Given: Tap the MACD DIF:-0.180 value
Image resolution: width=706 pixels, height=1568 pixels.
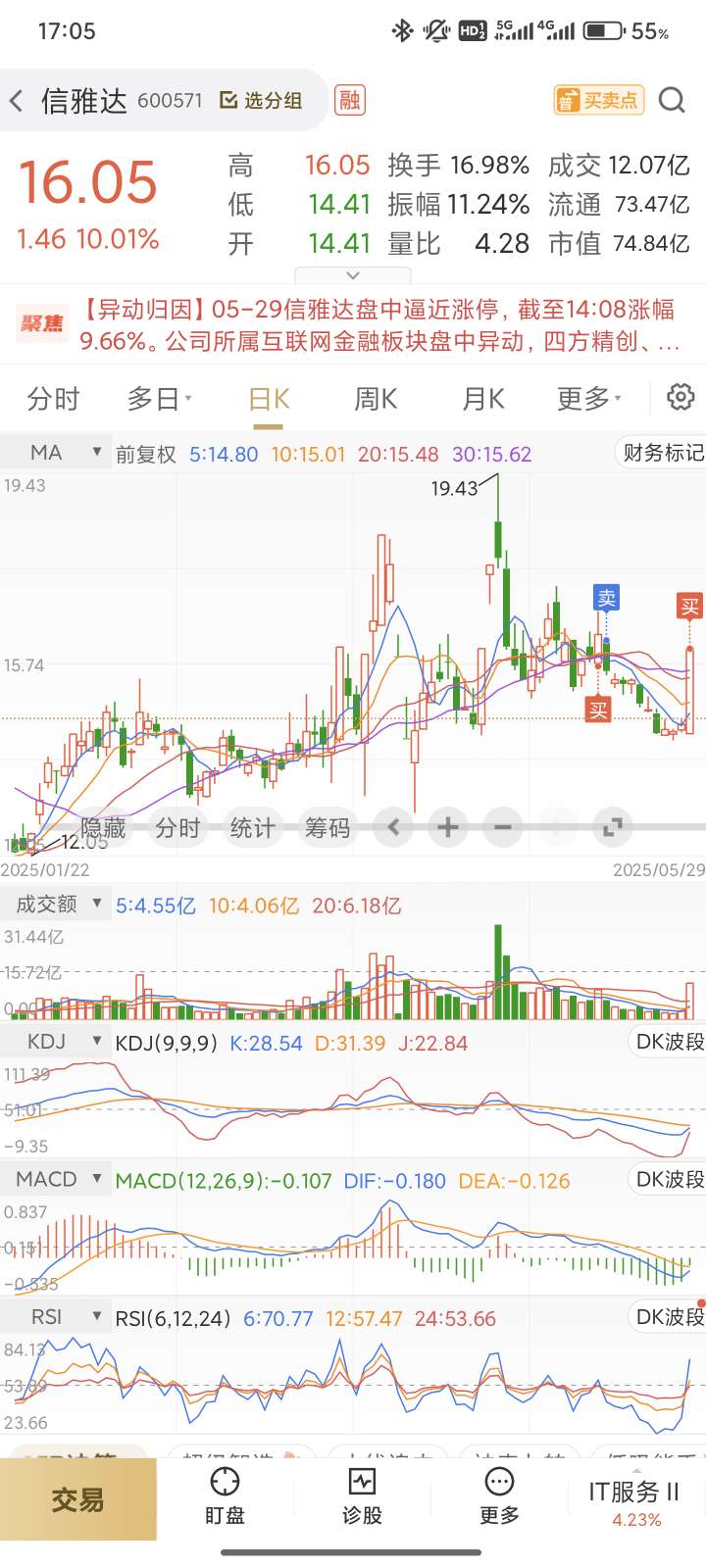Looking at the screenshot, I should (394, 1181).
